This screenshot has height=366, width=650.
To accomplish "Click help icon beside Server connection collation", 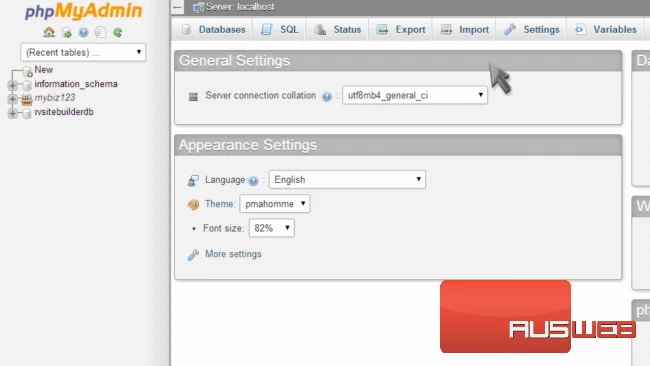I will pyautogui.click(x=327, y=97).
